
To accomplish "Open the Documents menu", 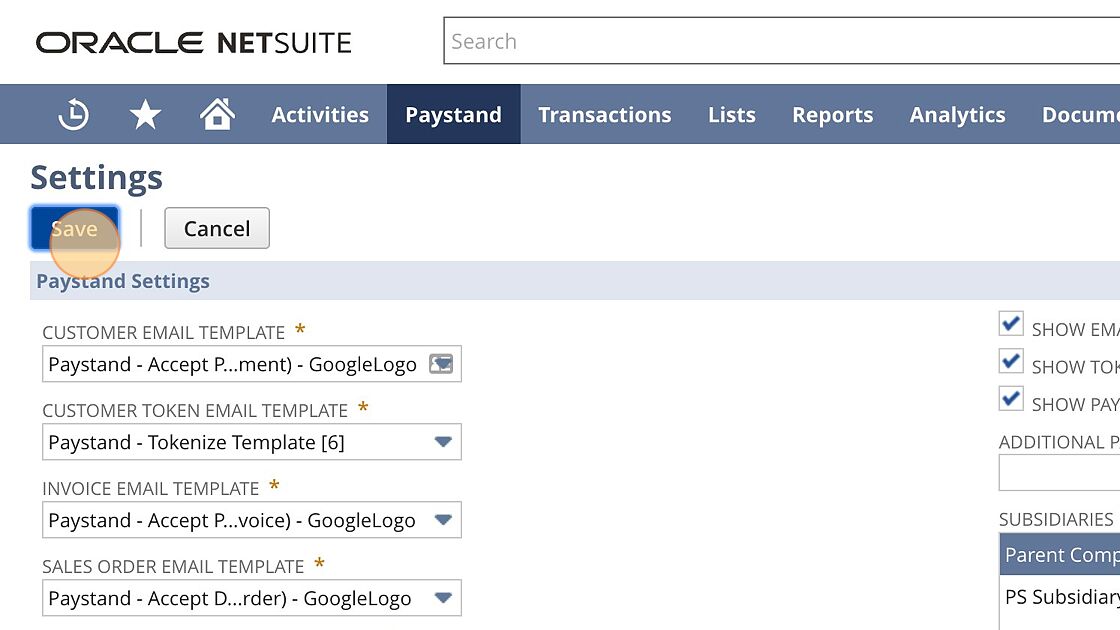I will [1081, 114].
